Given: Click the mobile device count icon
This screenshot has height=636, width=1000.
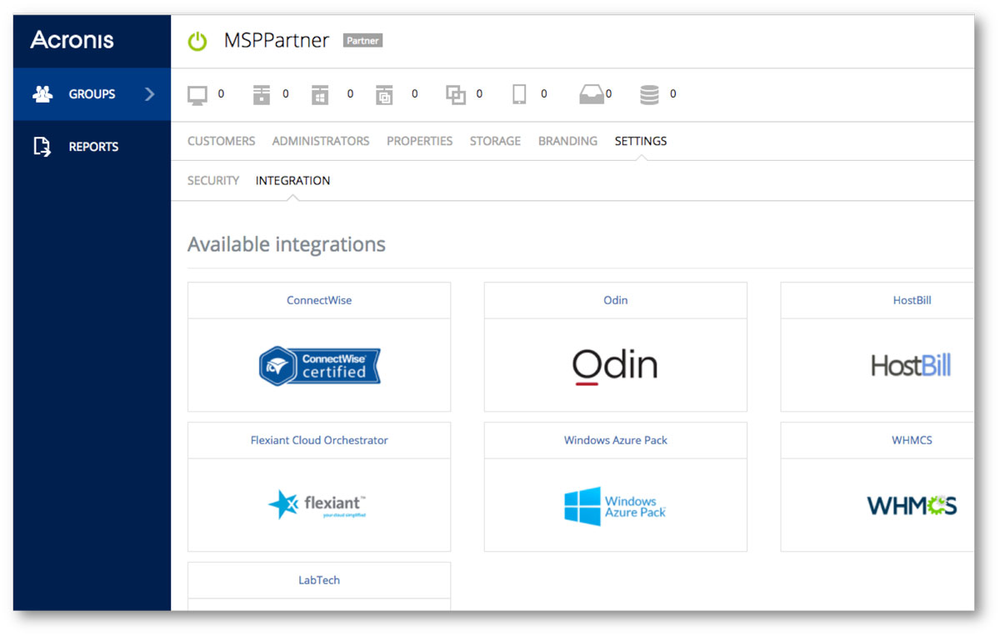Looking at the screenshot, I should [x=519, y=94].
